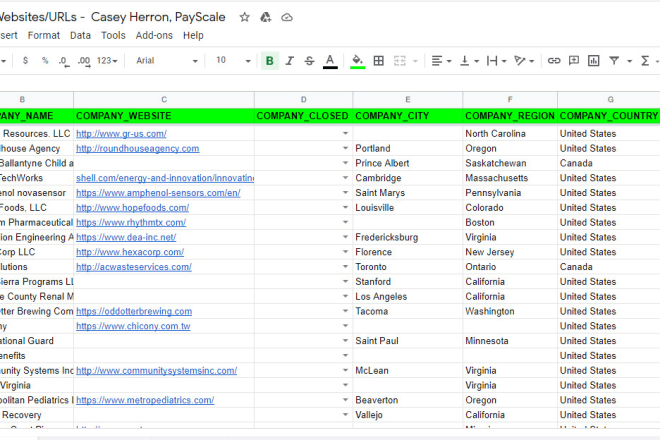The image size is (660, 440).
Task: Select the COMPANY_REGION header cell
Action: (x=510, y=116)
